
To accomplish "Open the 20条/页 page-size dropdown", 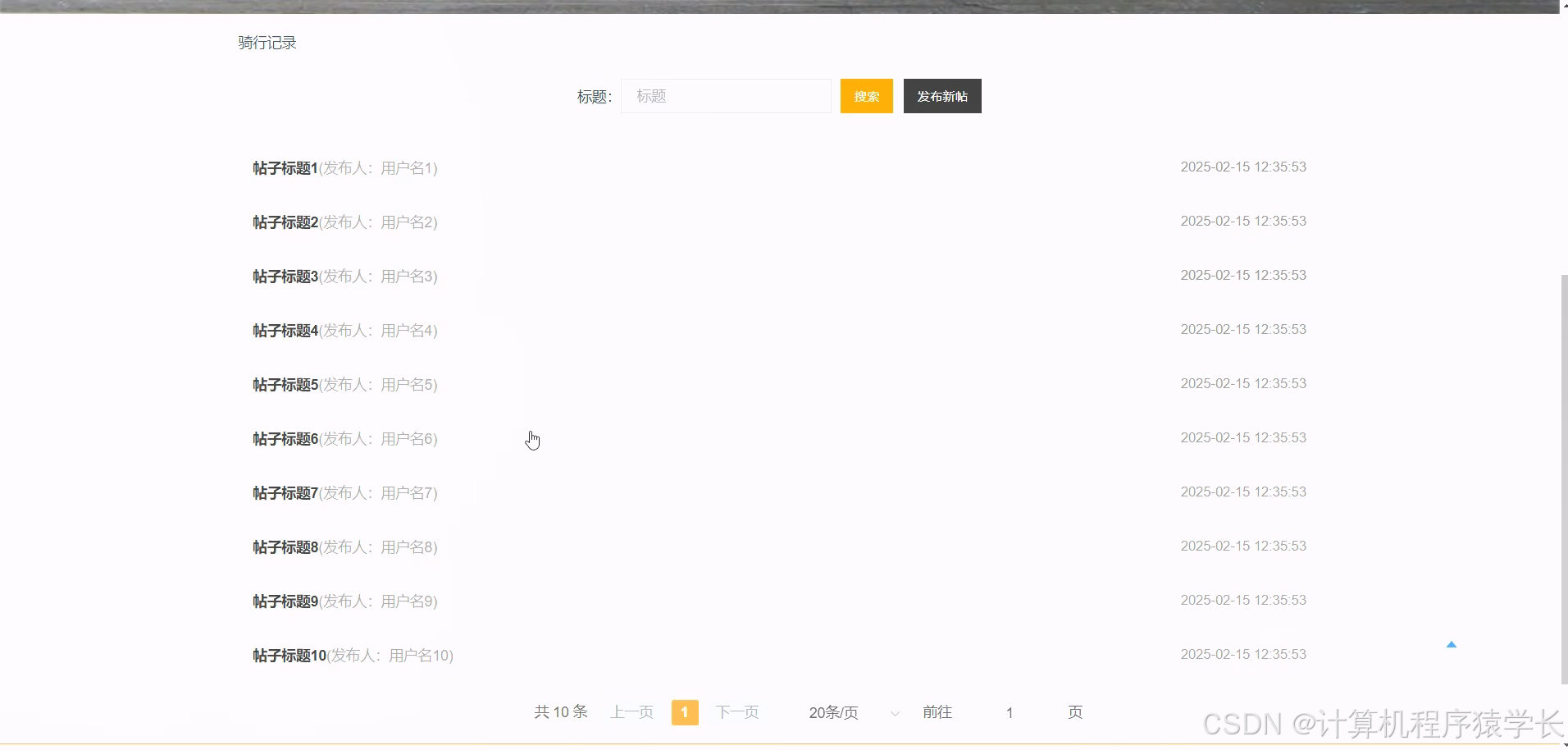I will click(833, 712).
